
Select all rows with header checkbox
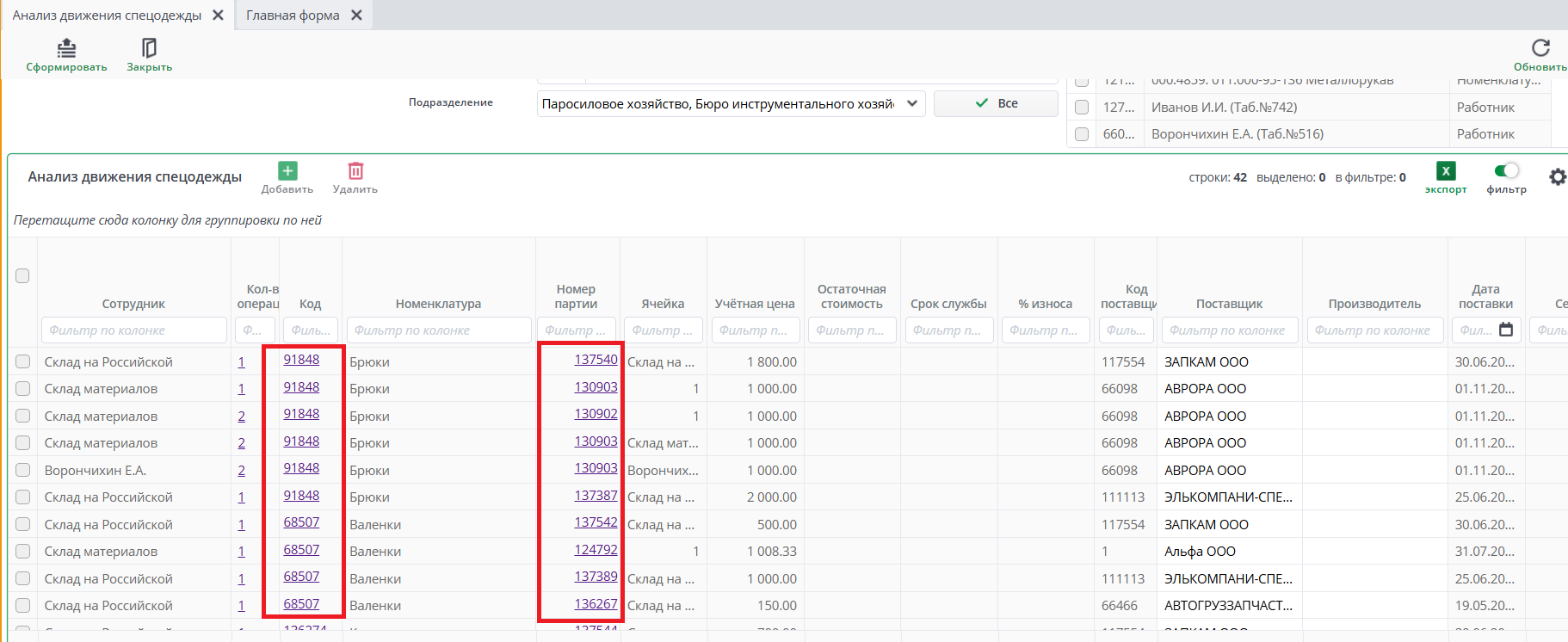pos(22,276)
